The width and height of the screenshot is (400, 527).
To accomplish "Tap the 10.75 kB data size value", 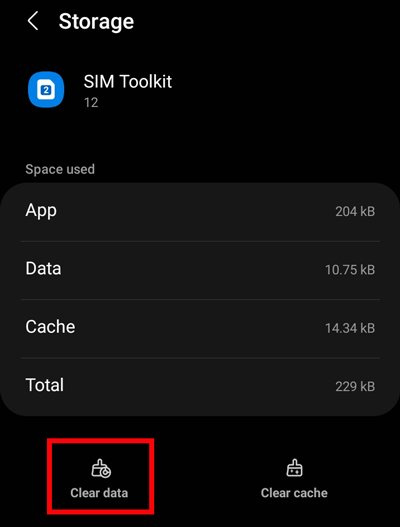I will [350, 270].
